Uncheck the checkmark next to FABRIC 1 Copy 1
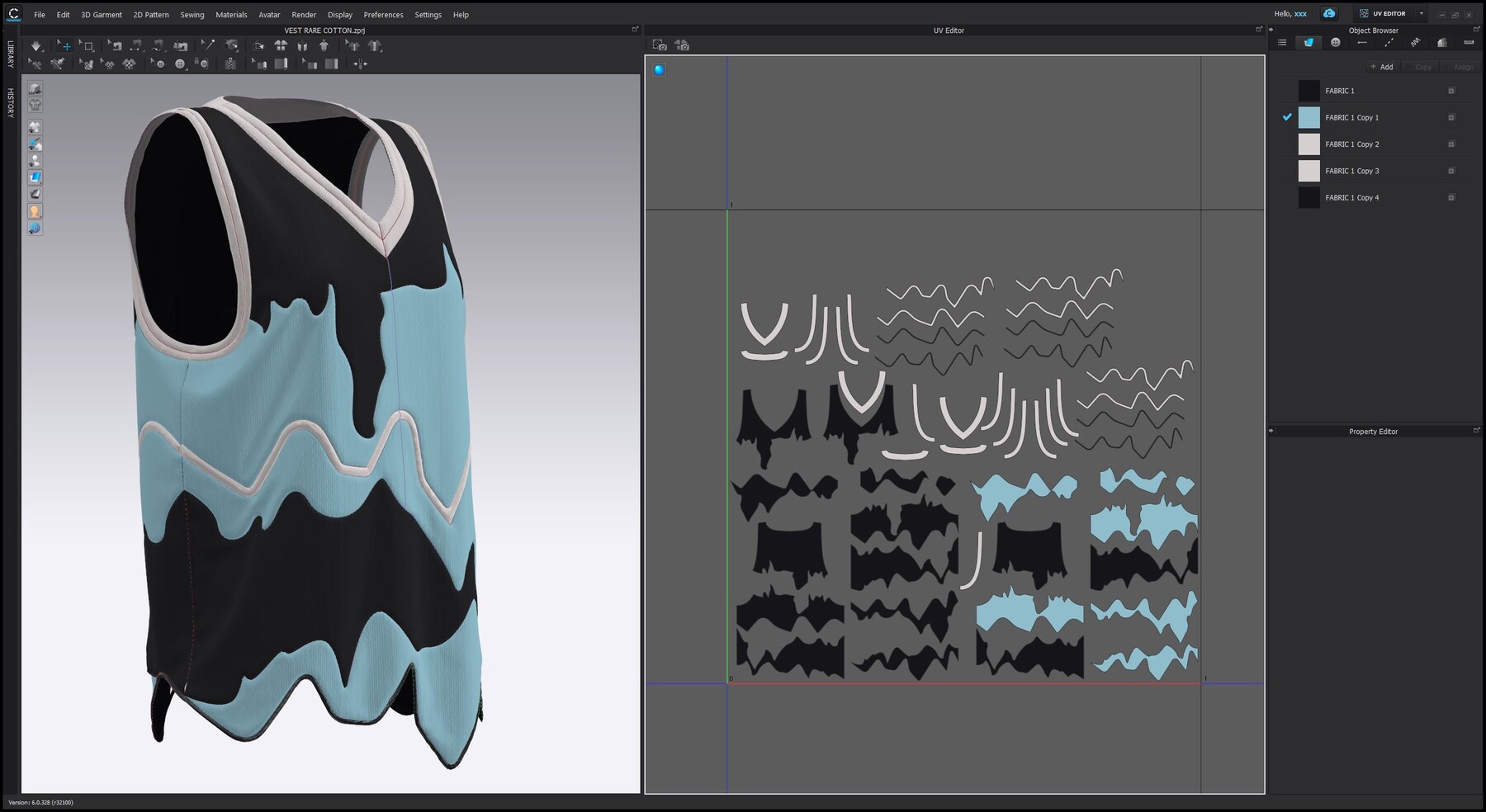This screenshot has width=1486, height=812. pyautogui.click(x=1286, y=117)
